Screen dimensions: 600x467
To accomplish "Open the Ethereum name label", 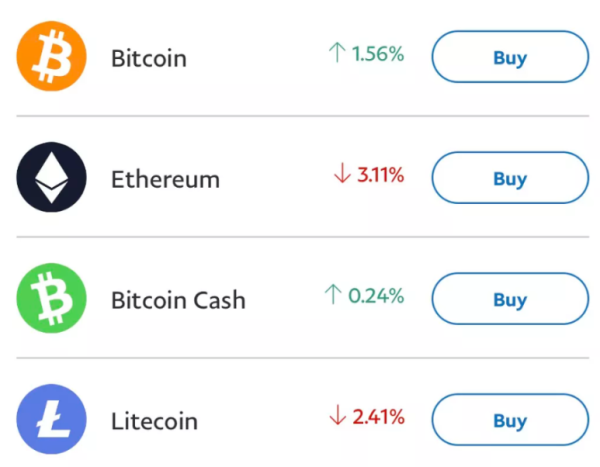I will [165, 179].
